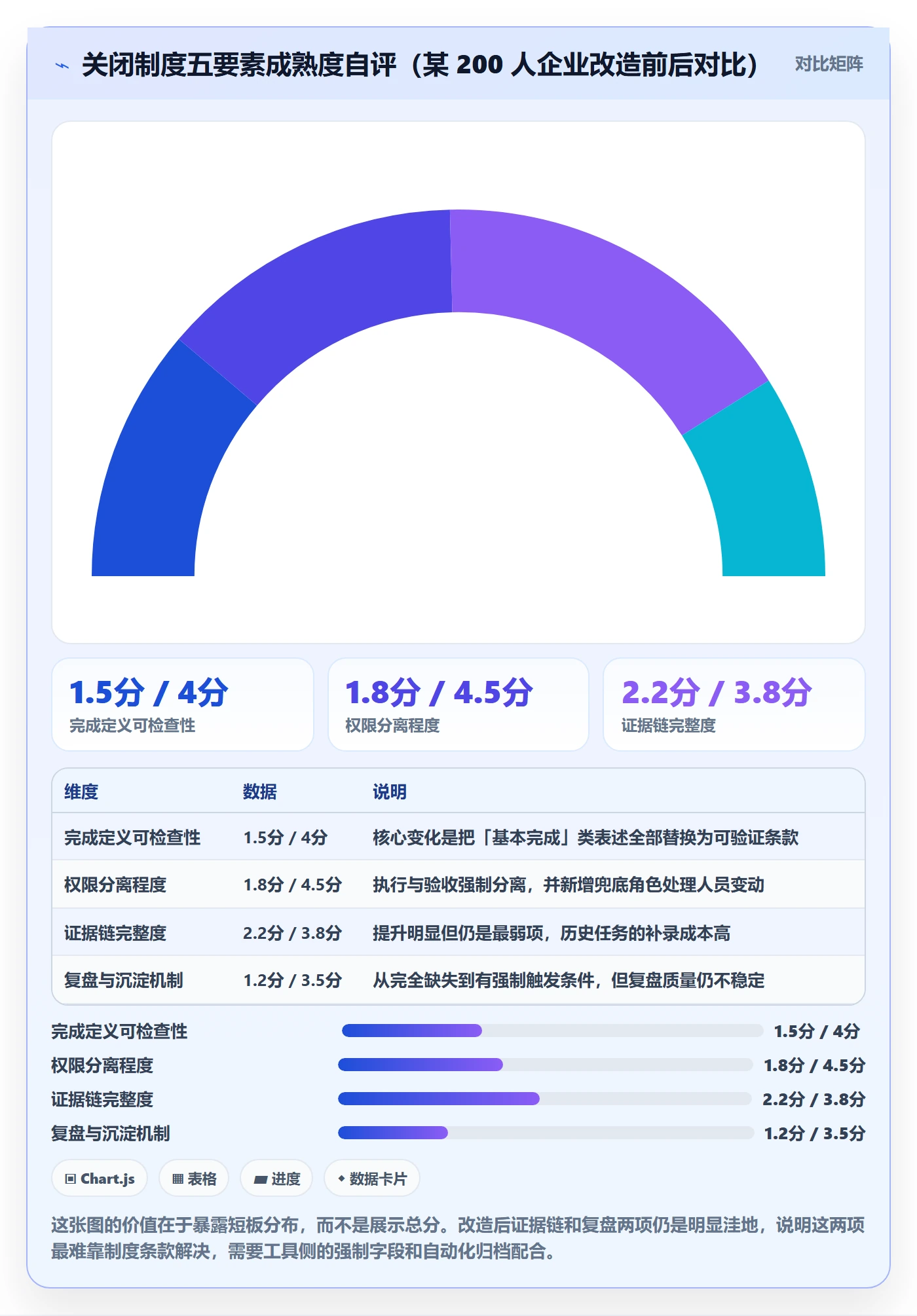This screenshot has width=917, height=1316.
Task: Click the description starting 核心变化是把
Action: (586, 837)
